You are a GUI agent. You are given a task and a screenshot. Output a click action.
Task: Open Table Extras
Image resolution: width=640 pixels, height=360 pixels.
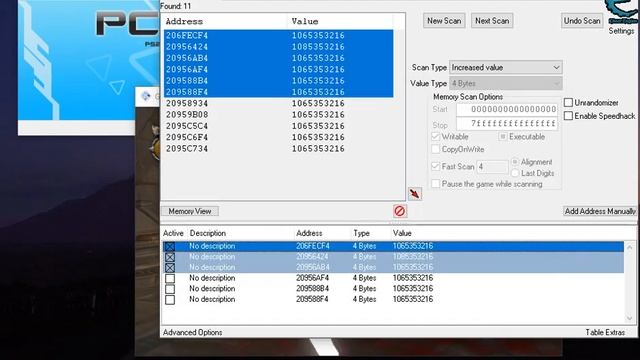coord(605,332)
